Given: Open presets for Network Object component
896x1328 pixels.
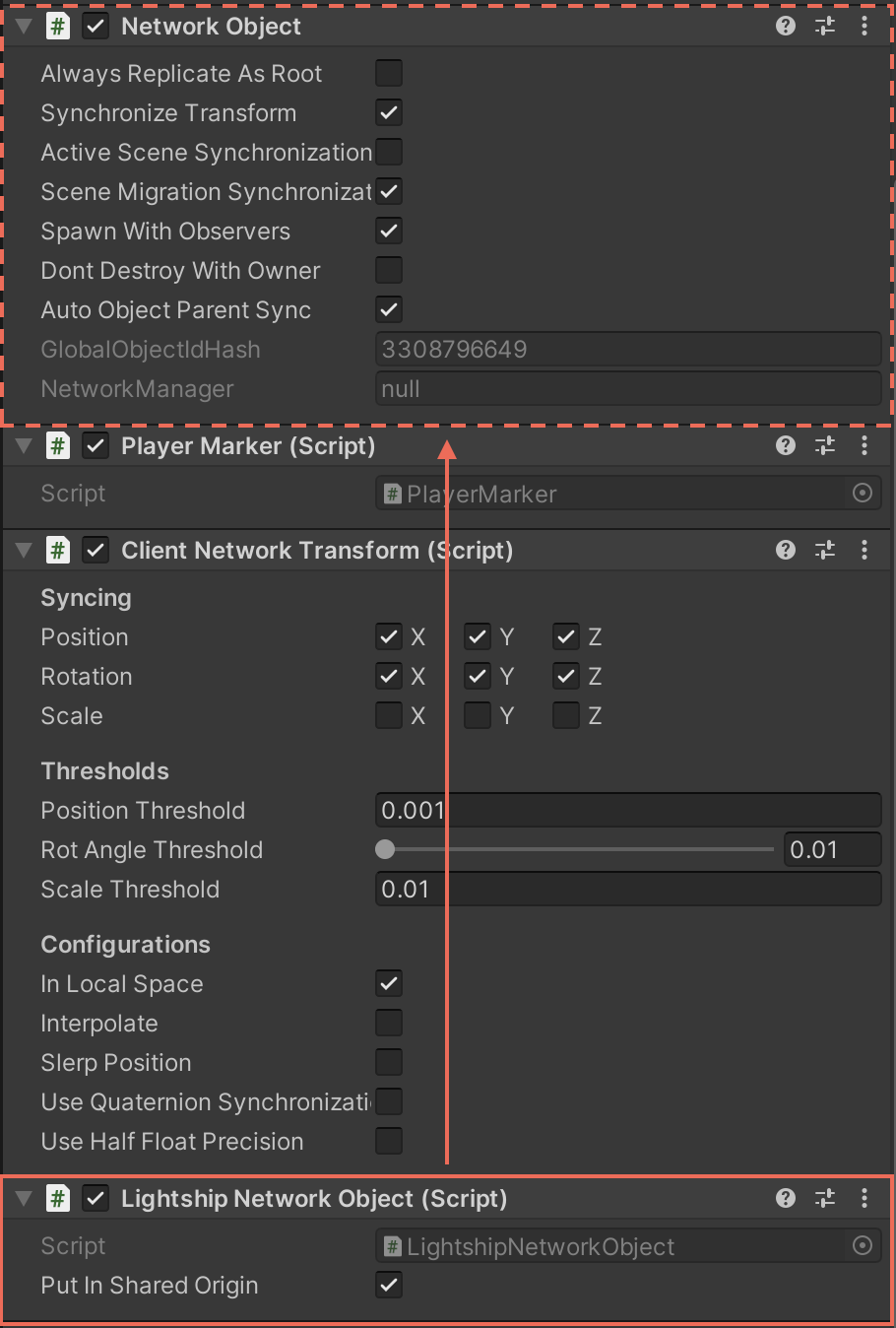Looking at the screenshot, I should 825,27.
